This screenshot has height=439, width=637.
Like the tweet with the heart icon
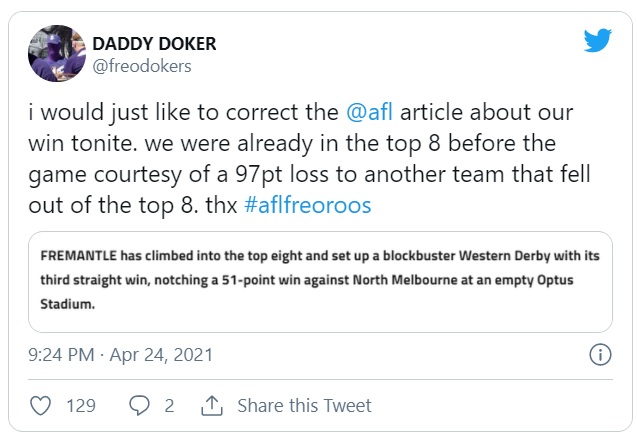point(41,405)
